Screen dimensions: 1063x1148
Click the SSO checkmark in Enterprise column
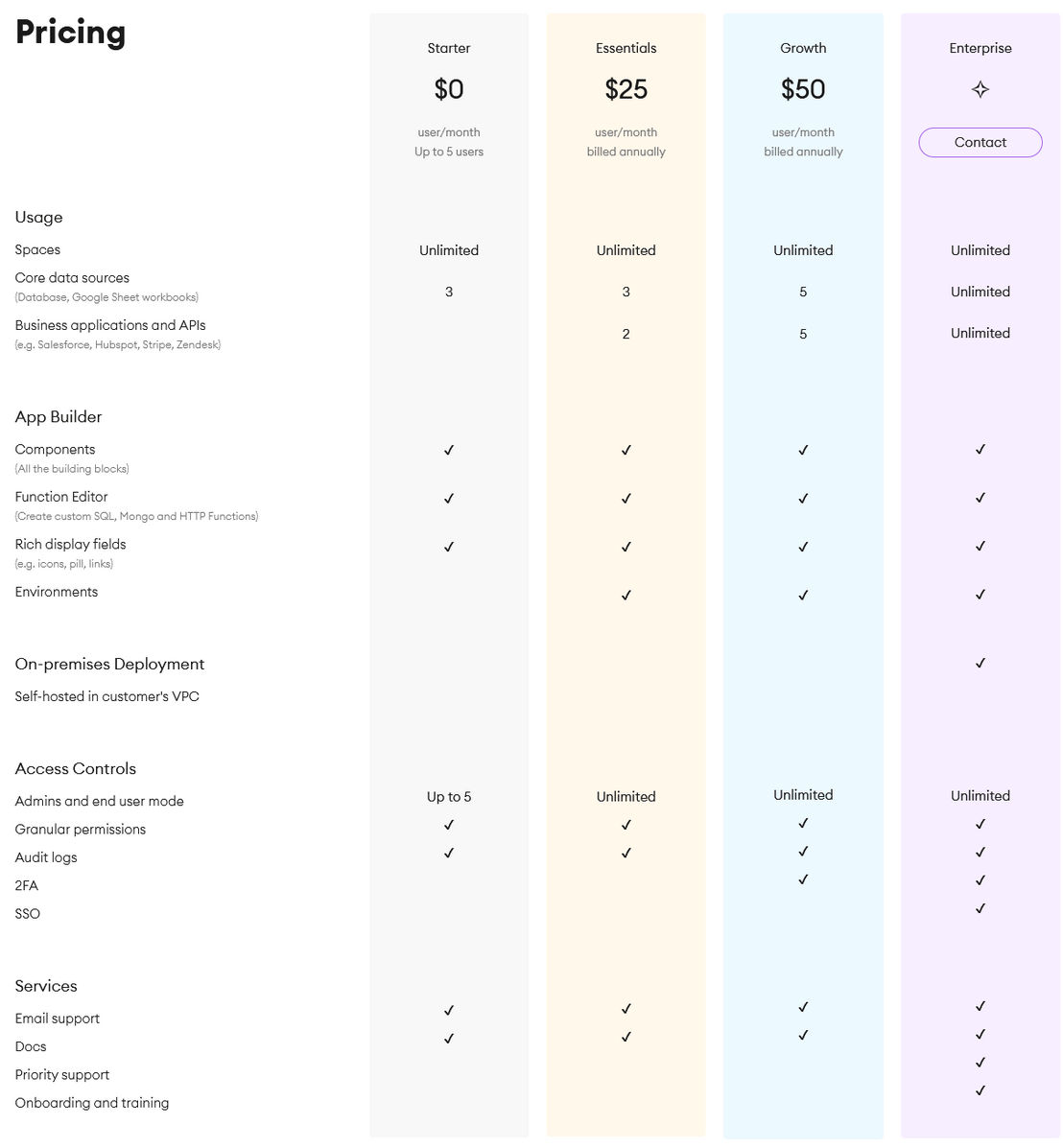pyautogui.click(x=980, y=908)
